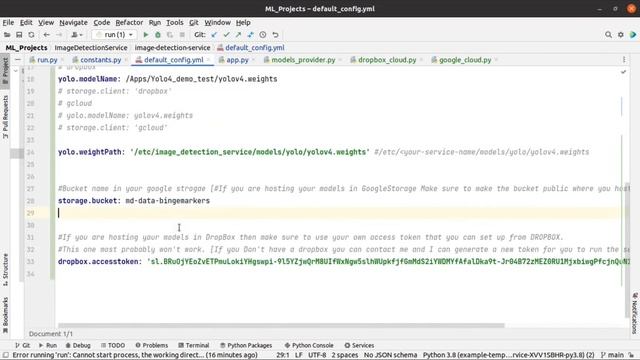Open the Notifications sidebar panel
Image resolution: width=640 pixels, height=360 pixels.
point(634,313)
